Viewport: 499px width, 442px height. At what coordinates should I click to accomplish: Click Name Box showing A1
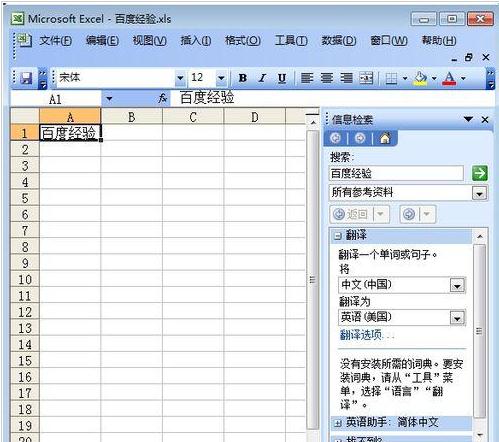(55, 99)
